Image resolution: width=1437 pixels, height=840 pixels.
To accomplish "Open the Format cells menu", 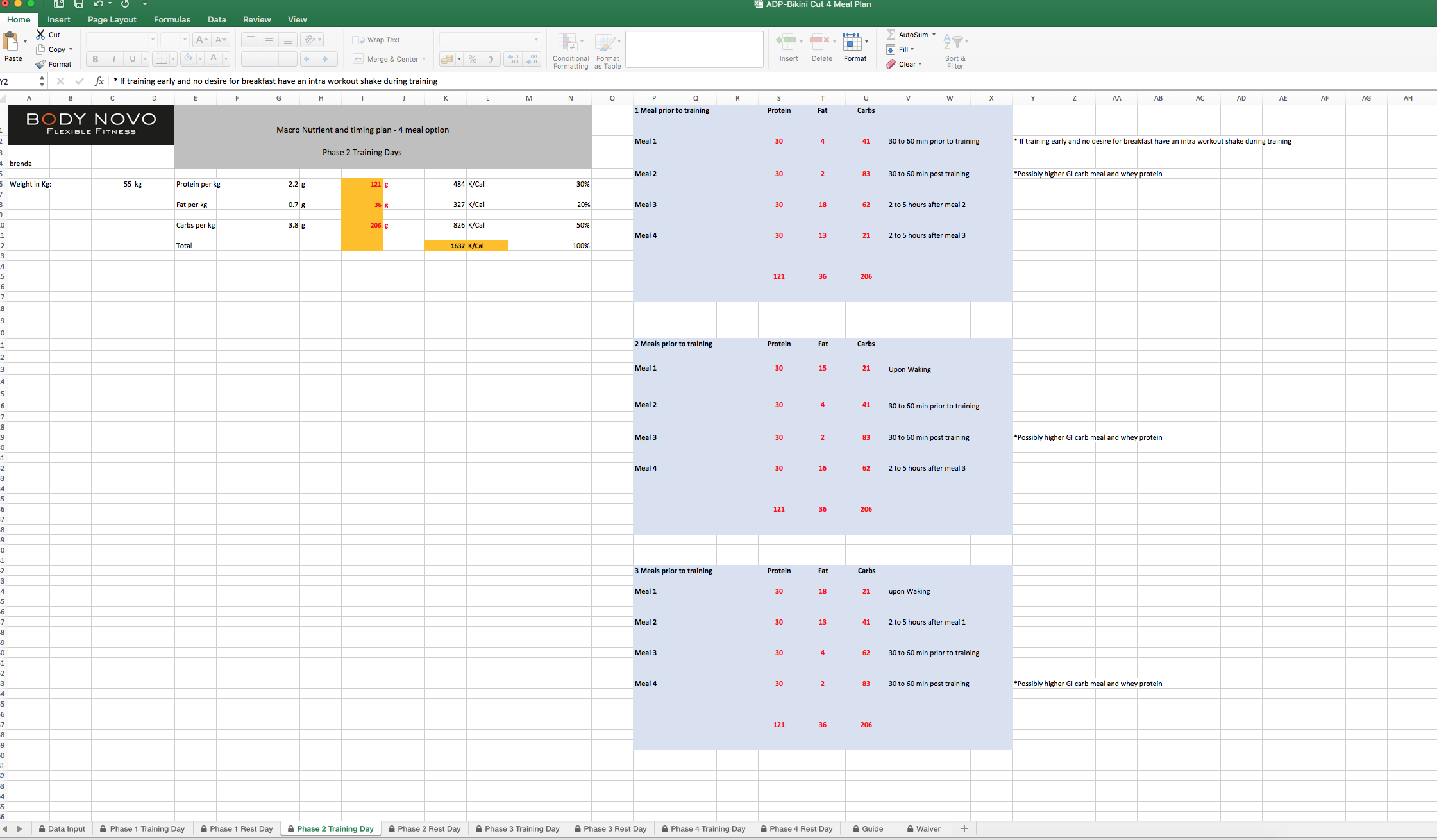I will click(855, 48).
